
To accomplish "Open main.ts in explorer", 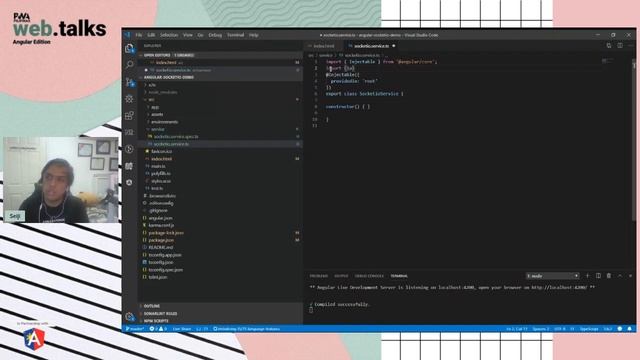I will pos(220,166).
